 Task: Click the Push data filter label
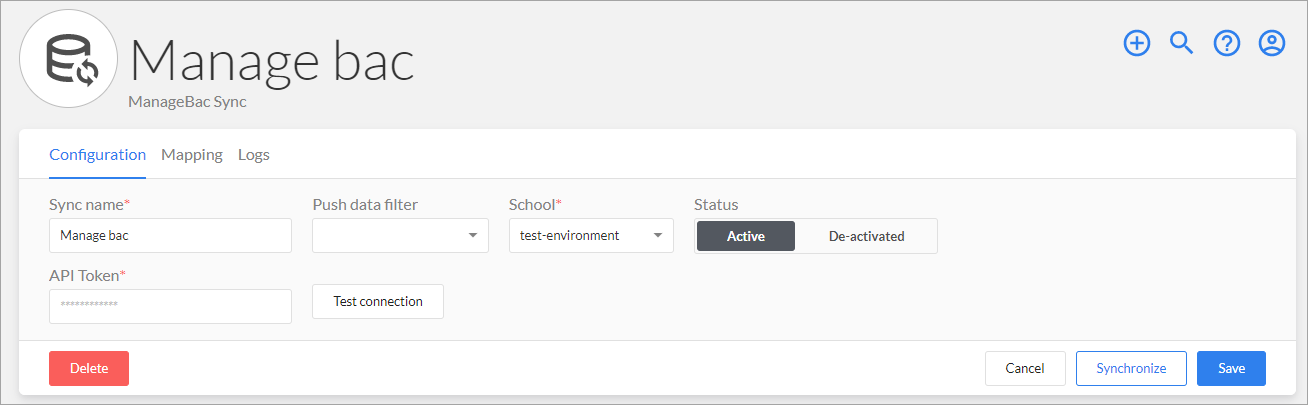pyautogui.click(x=365, y=204)
